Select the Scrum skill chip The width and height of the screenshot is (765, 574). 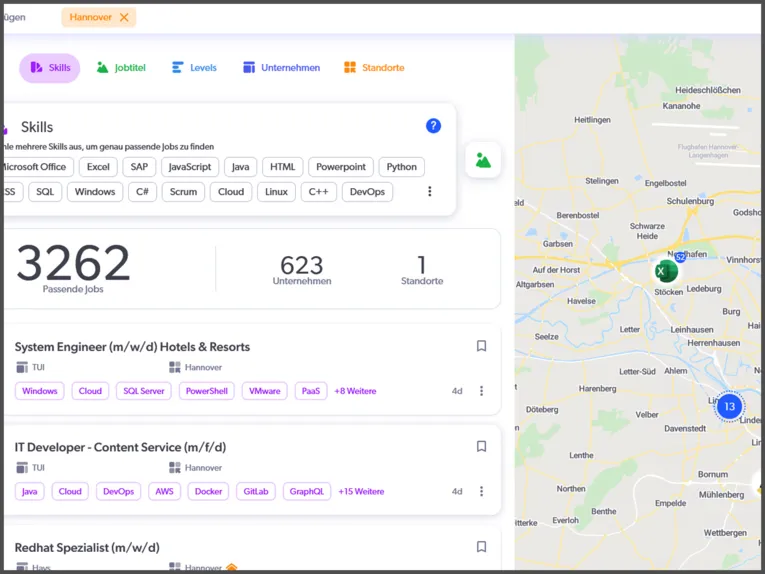(x=183, y=192)
